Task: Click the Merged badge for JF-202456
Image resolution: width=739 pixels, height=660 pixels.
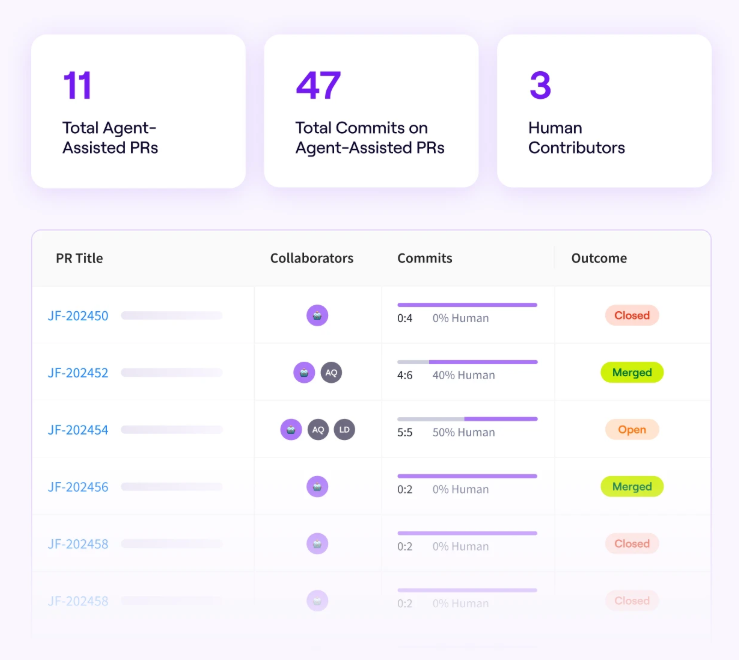Action: coord(632,487)
